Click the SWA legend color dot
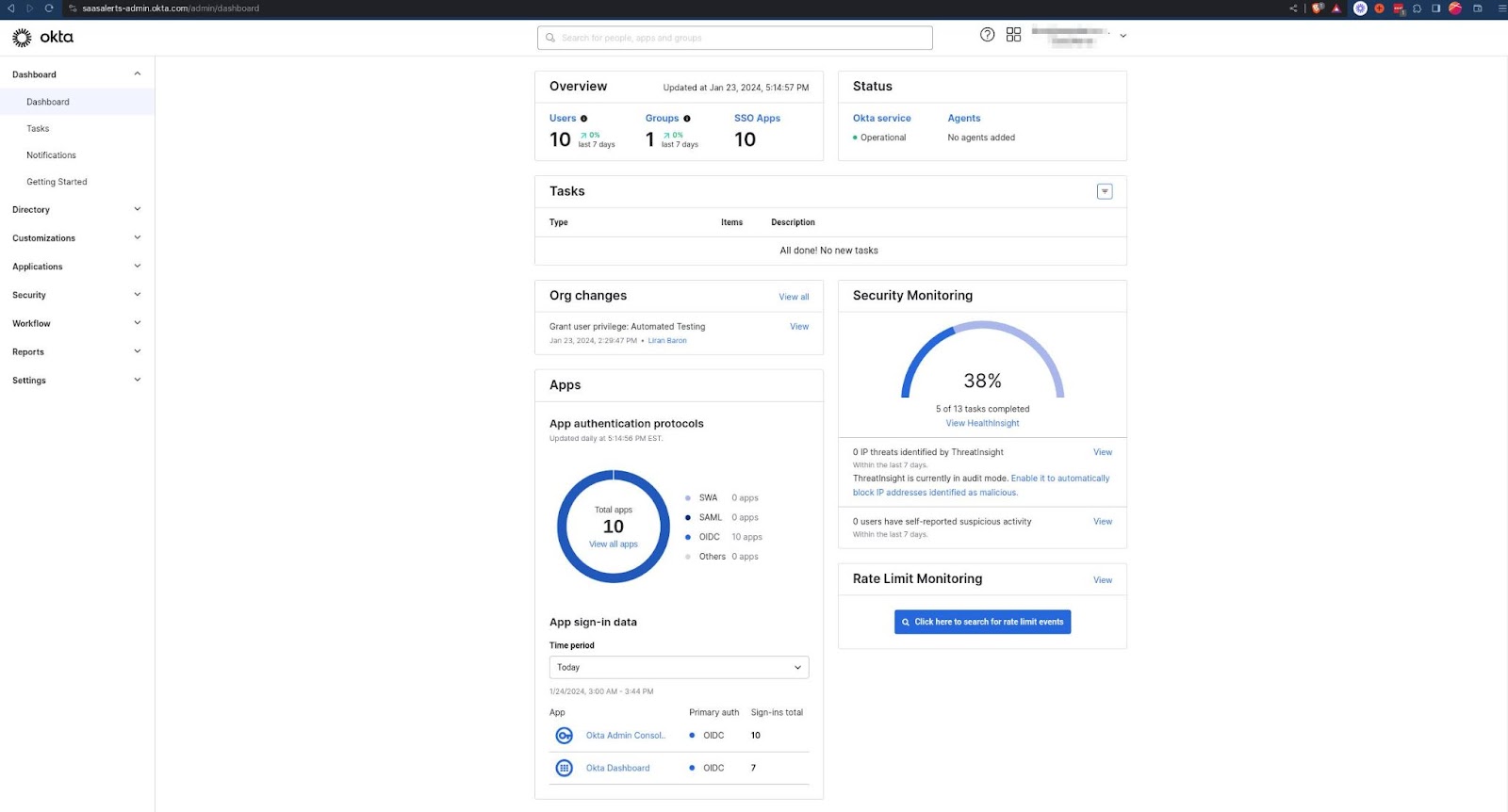The width and height of the screenshot is (1508, 812). (x=688, y=497)
